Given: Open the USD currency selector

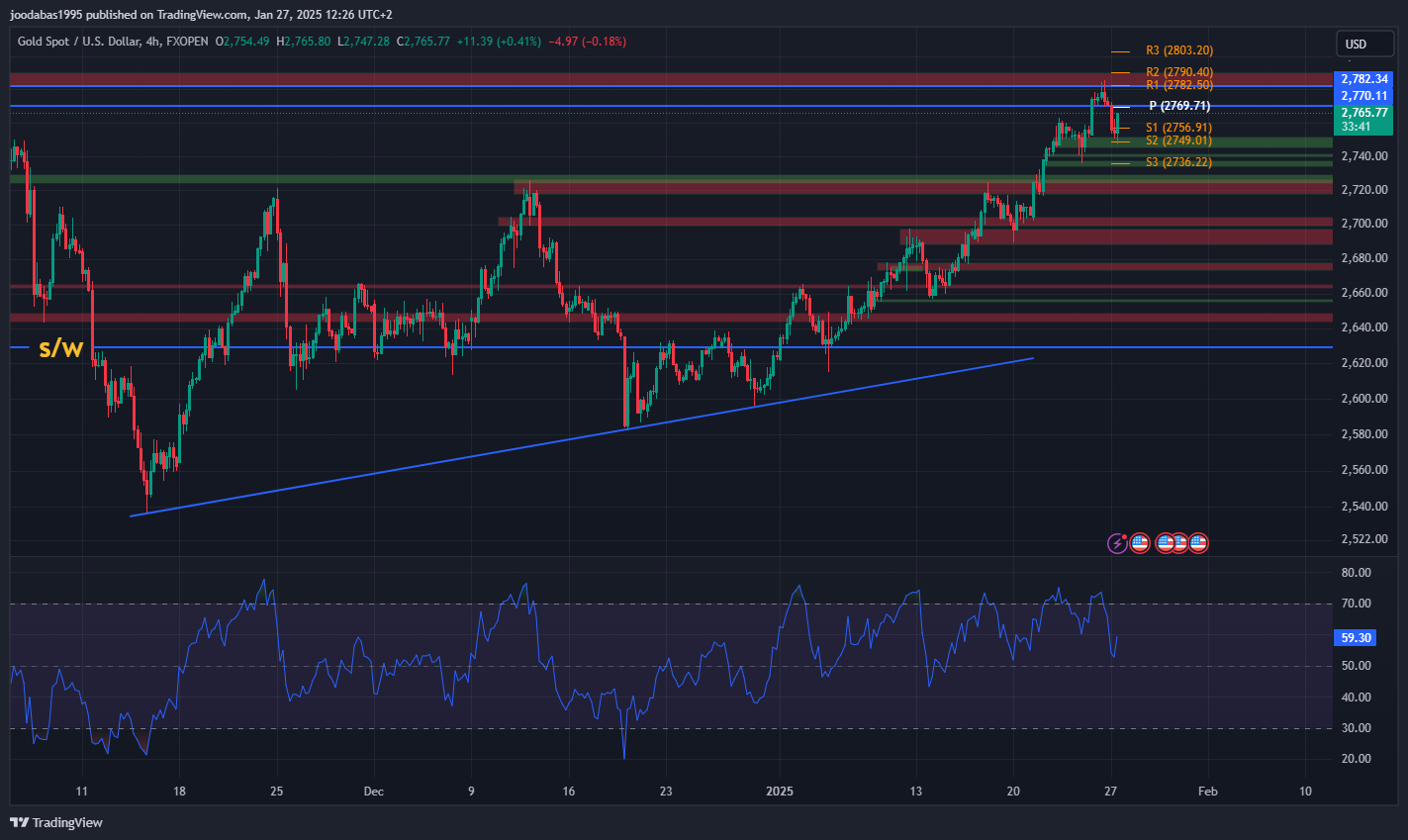Looking at the screenshot, I should point(1356,44).
